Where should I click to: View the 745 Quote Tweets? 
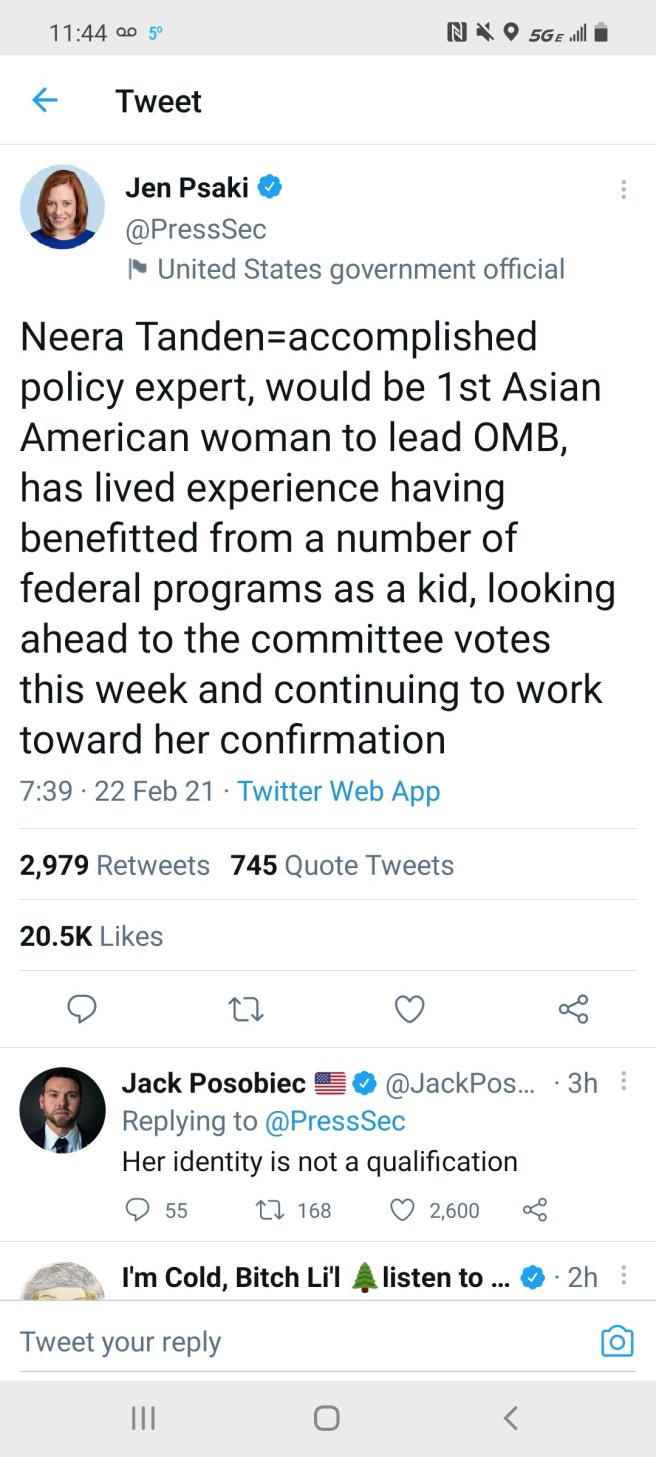click(x=342, y=865)
